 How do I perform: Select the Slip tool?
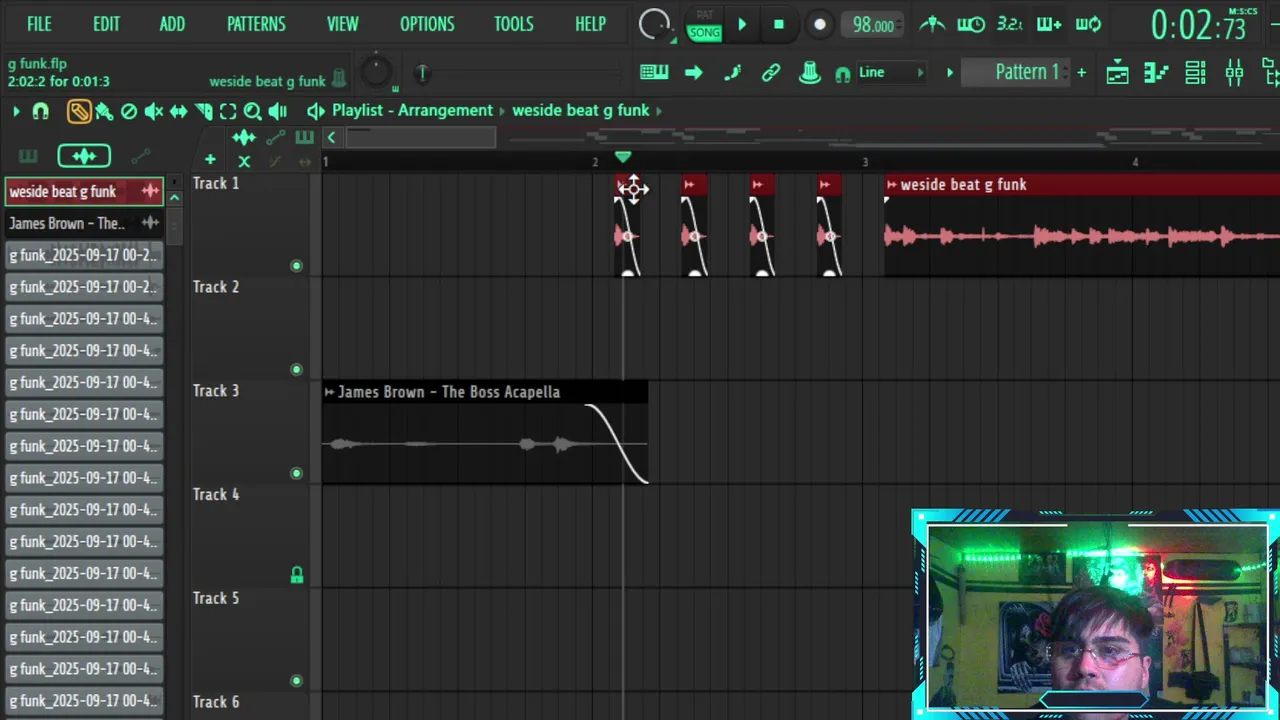[x=178, y=112]
